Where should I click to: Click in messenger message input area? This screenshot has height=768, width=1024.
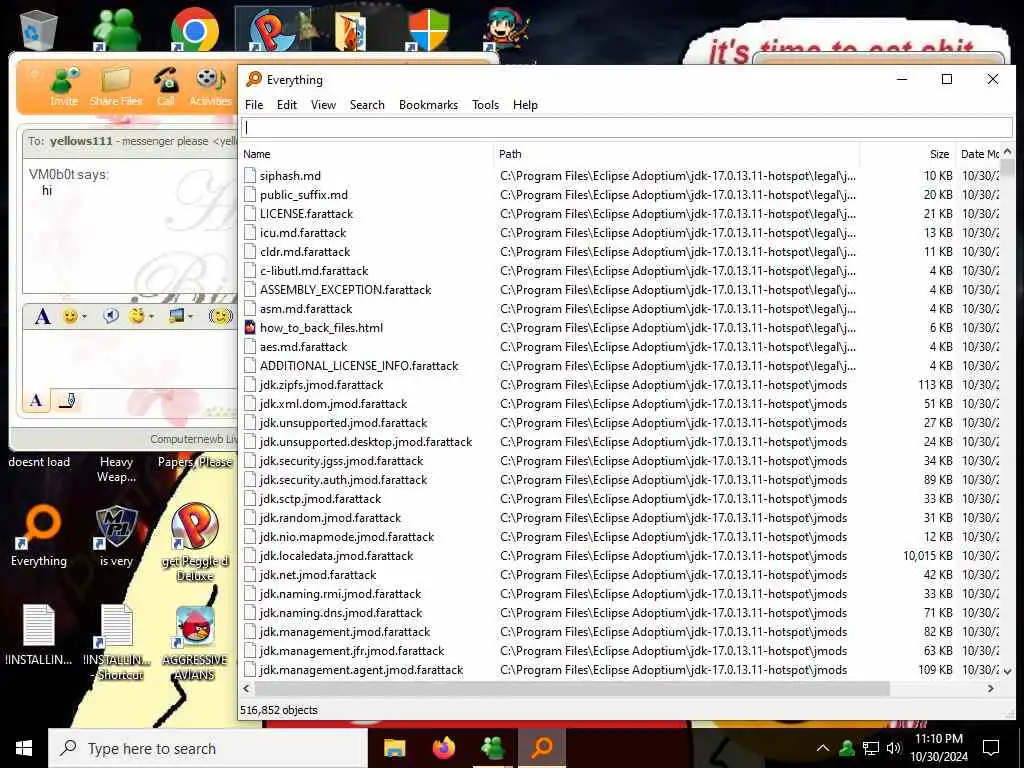click(x=131, y=358)
